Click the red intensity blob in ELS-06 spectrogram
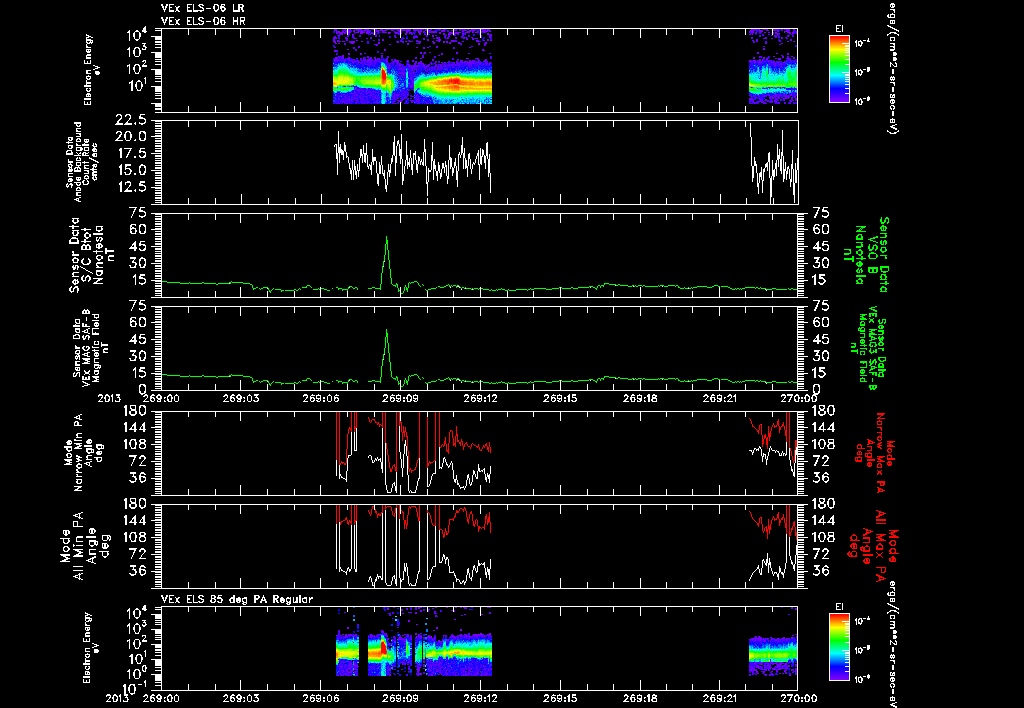The height and width of the screenshot is (708, 1024). 384,77
